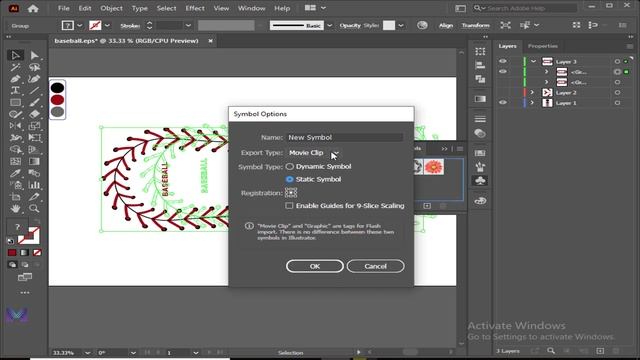Pick the gray swatch on canvas
Viewport: 640px width, 360px height.
click(58, 111)
